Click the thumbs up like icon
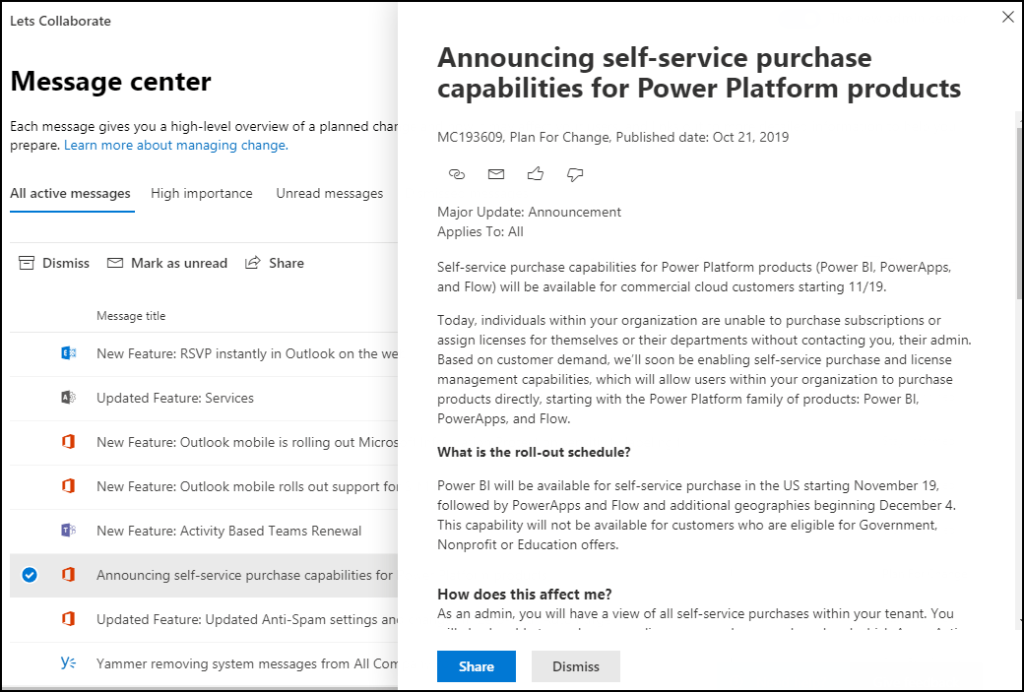The image size is (1024, 692). [x=536, y=174]
